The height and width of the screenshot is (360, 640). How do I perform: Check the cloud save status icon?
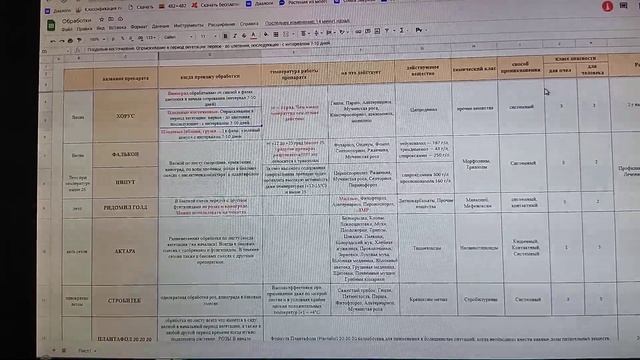coord(120,19)
